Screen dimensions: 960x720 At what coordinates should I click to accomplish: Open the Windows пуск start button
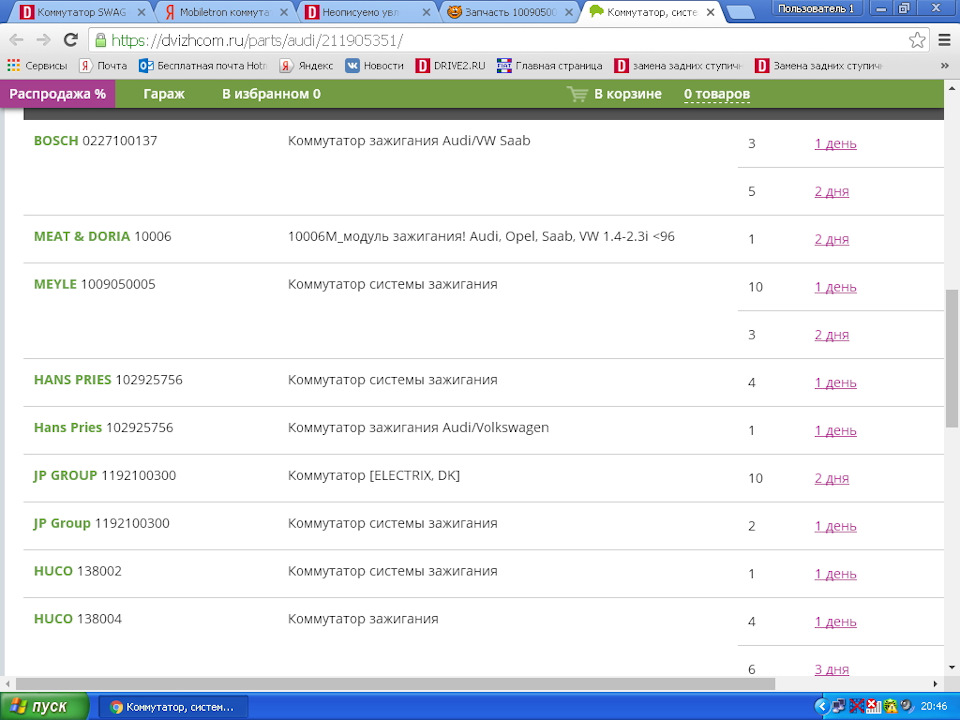[x=44, y=707]
